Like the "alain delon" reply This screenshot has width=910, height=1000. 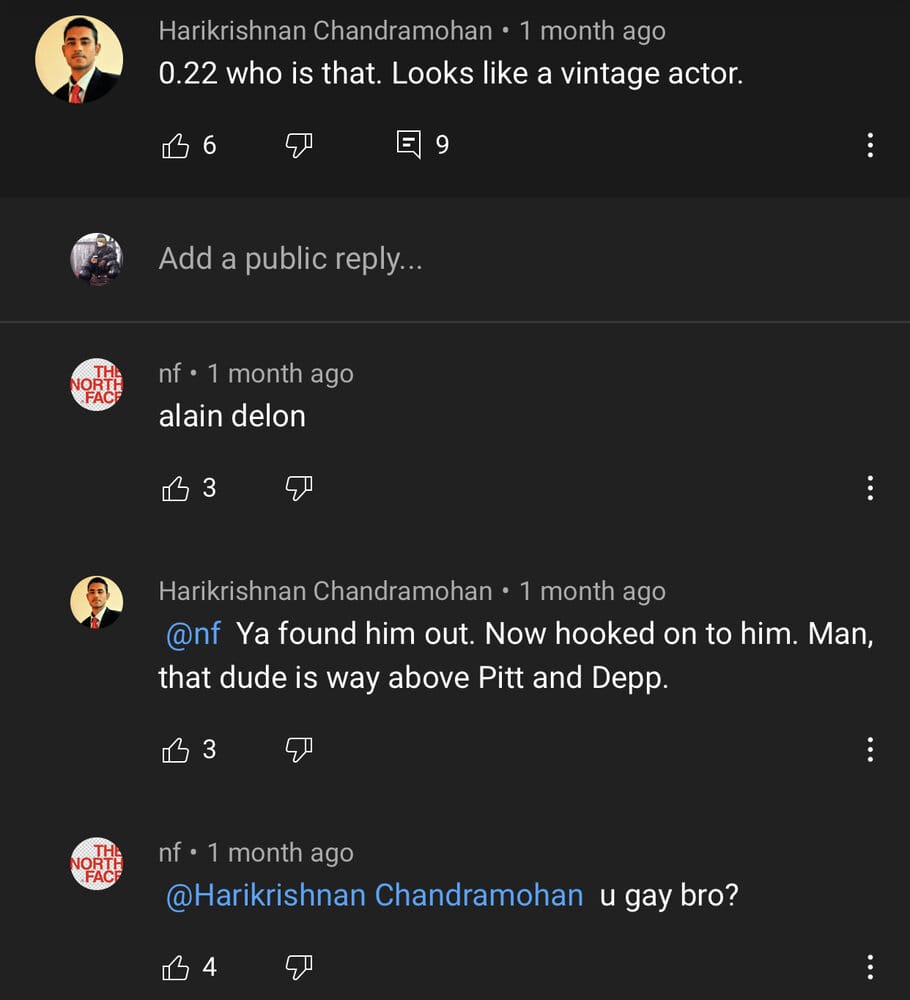pyautogui.click(x=176, y=488)
